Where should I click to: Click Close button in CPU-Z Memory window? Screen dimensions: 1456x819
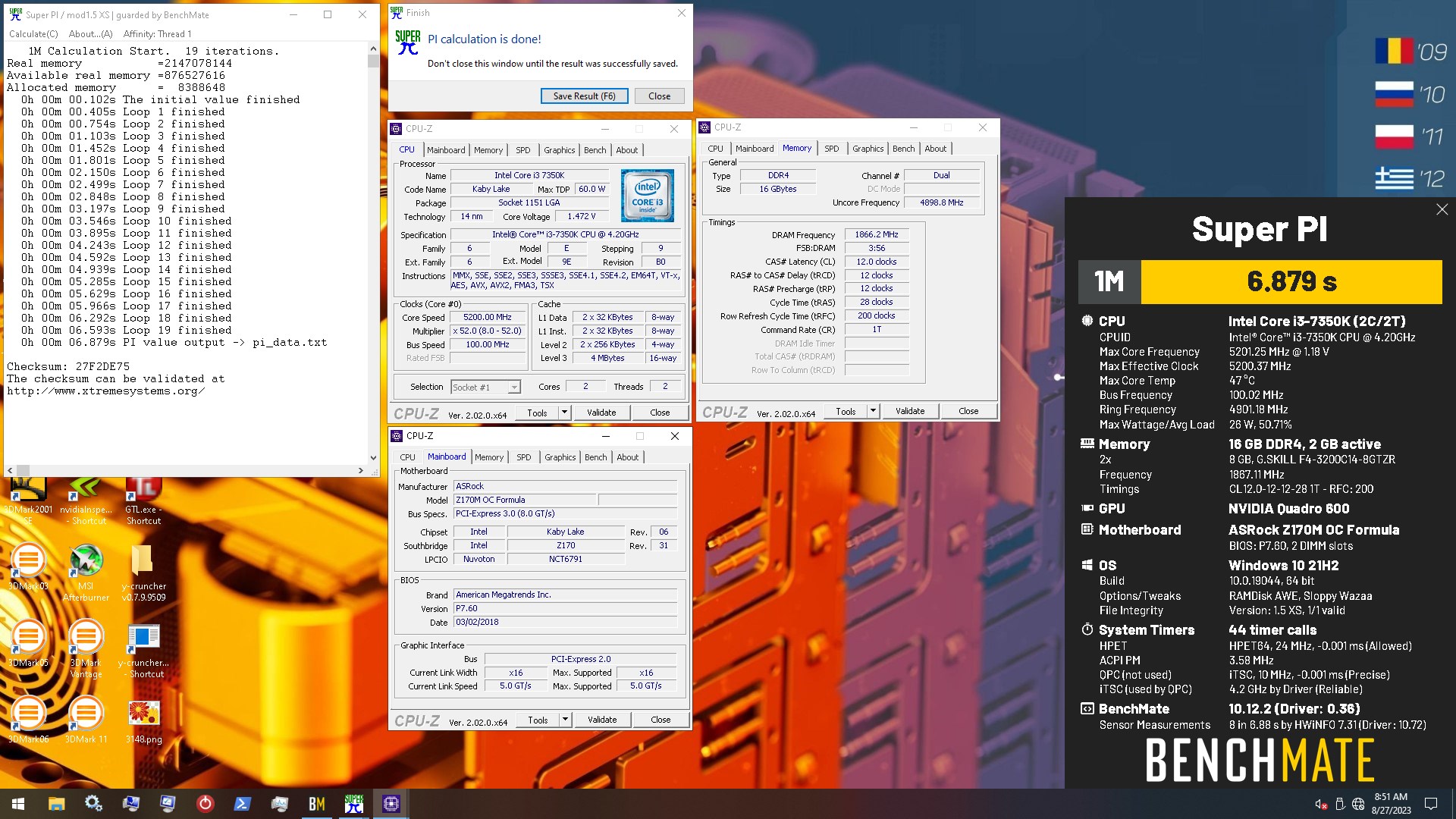tap(968, 411)
